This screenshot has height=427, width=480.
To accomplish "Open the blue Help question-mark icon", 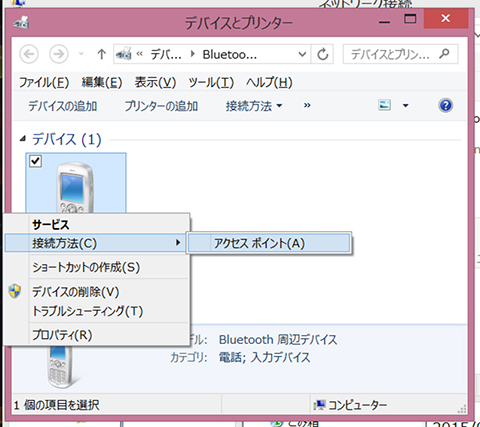I will pos(446,105).
